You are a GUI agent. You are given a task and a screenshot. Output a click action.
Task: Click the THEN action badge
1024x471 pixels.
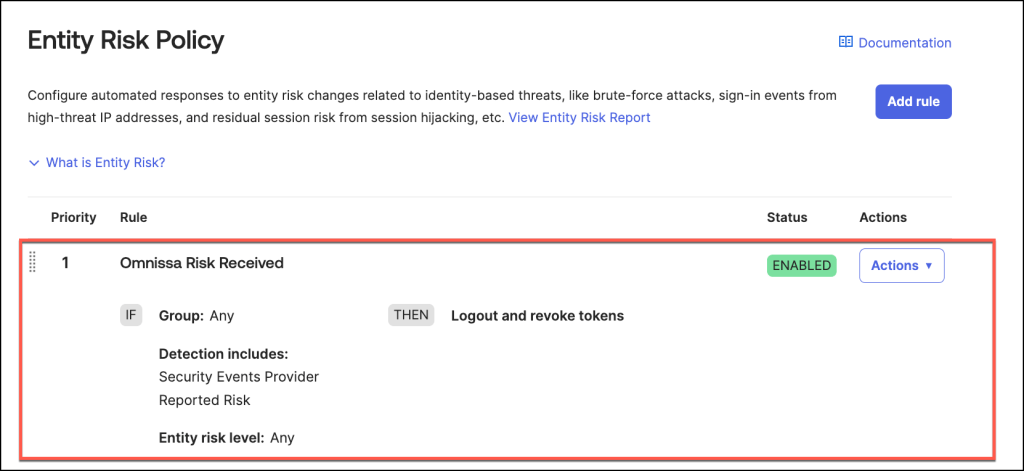point(410,315)
